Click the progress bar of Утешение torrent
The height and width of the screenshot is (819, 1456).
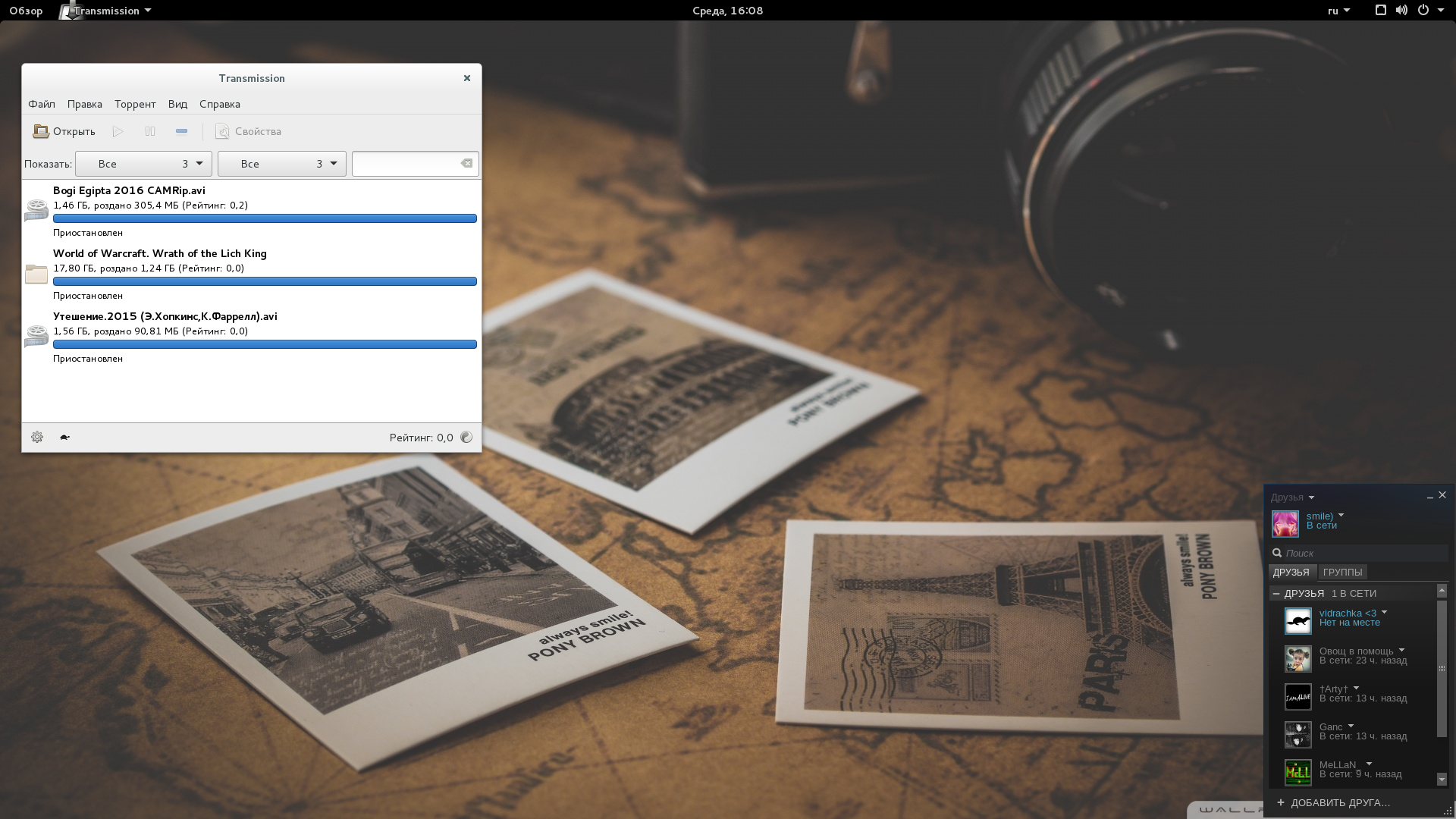265,344
